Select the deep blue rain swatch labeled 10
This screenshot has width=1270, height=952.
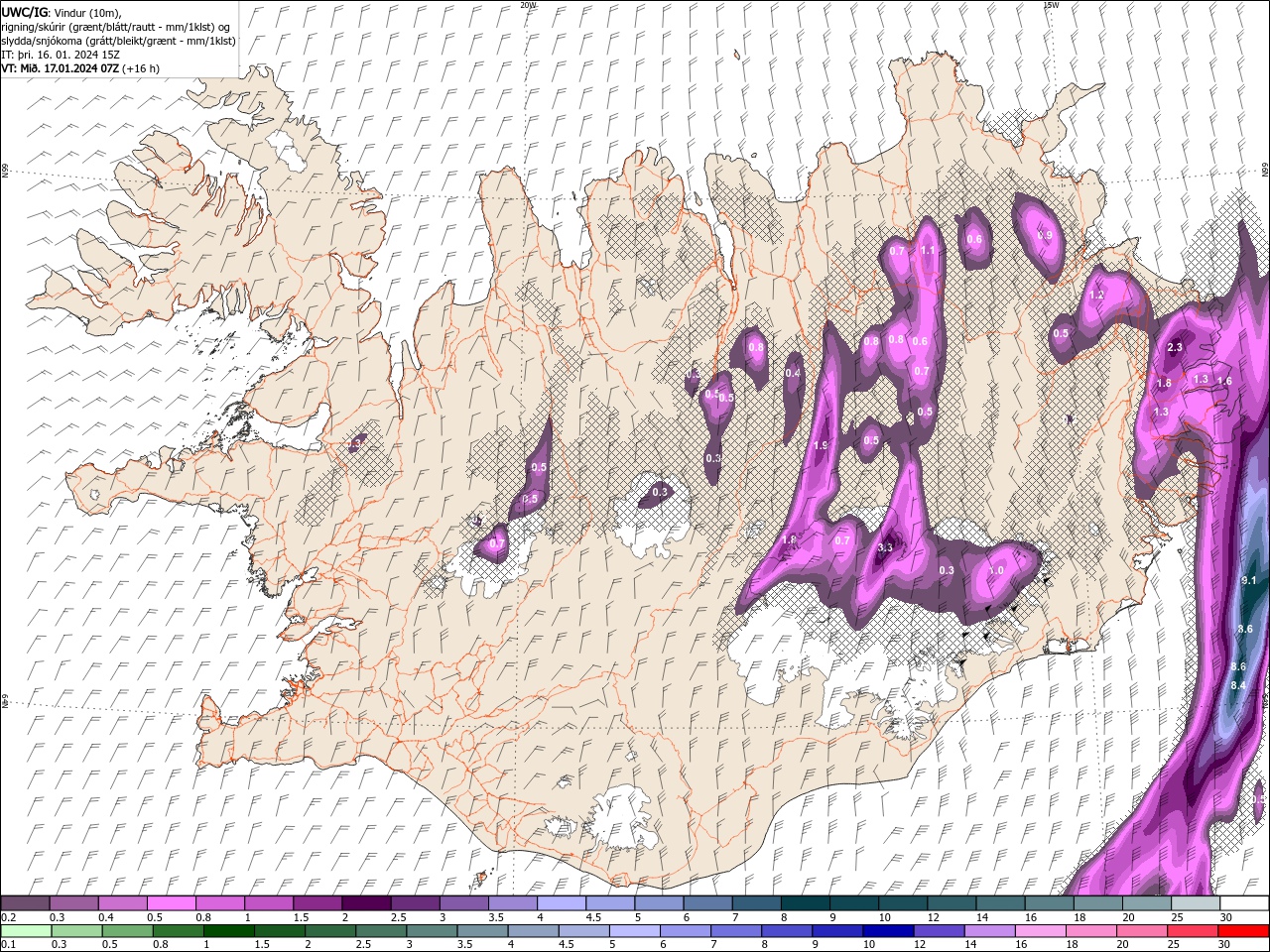[888, 931]
